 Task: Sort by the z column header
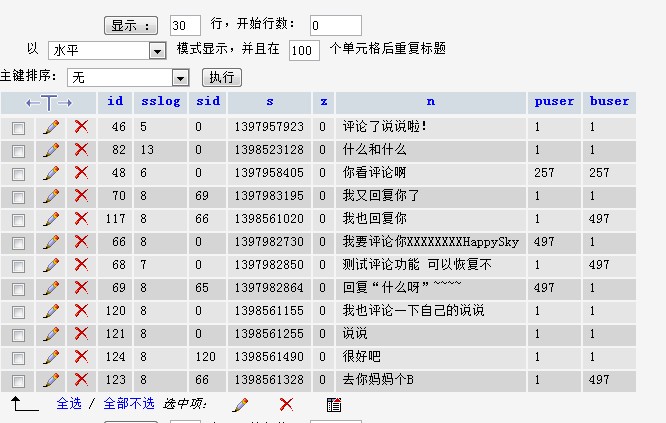coord(324,102)
